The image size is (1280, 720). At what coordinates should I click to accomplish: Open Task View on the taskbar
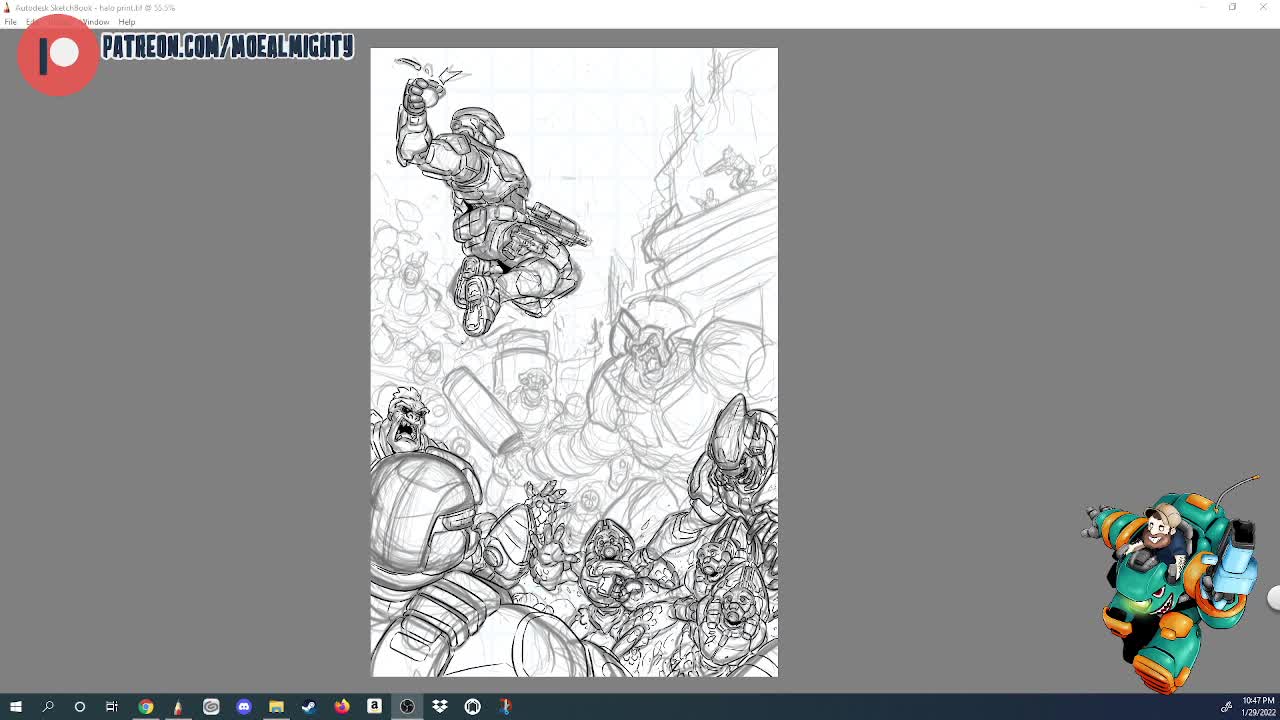pos(112,707)
